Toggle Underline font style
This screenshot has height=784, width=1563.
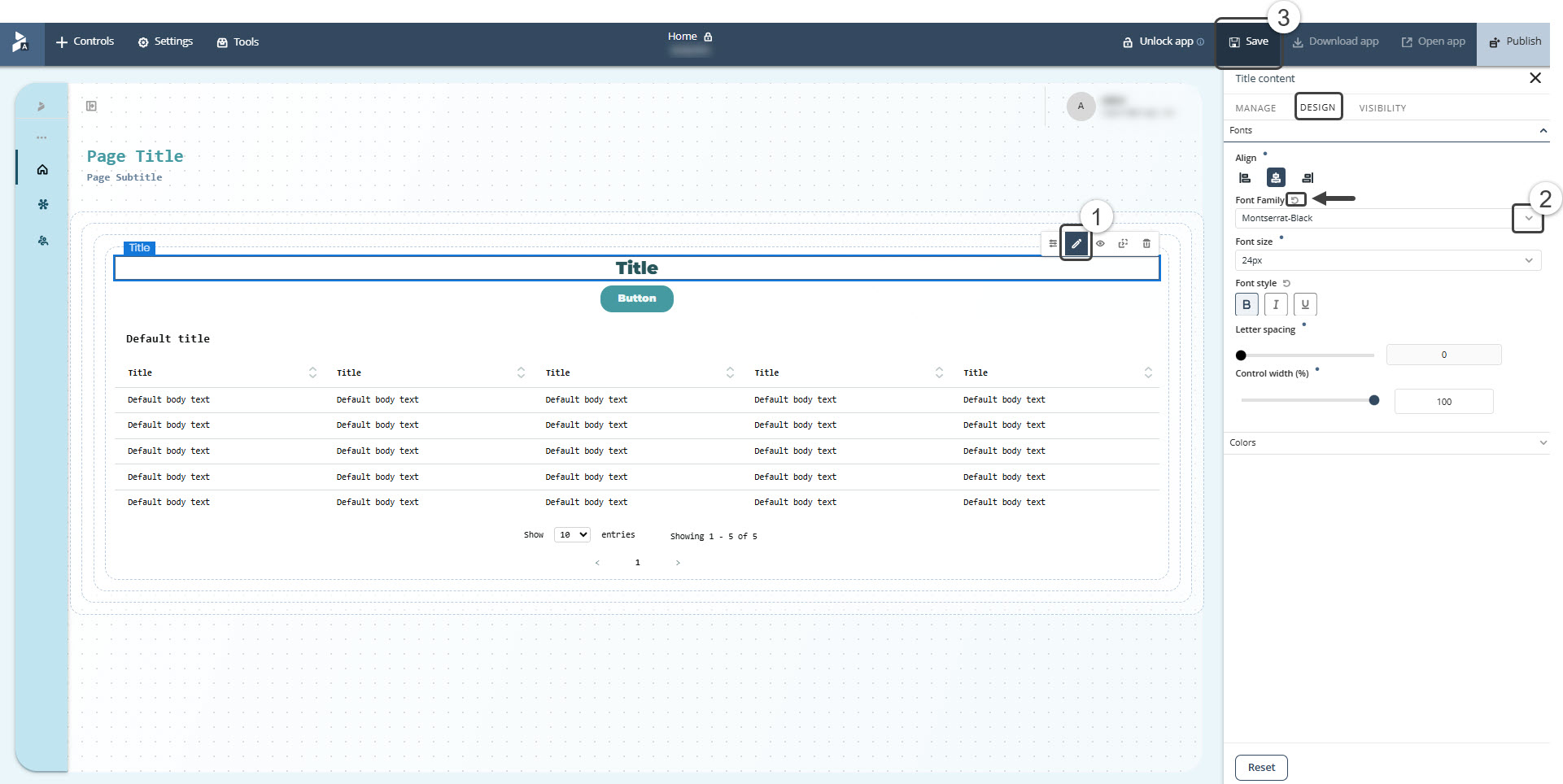(1305, 304)
